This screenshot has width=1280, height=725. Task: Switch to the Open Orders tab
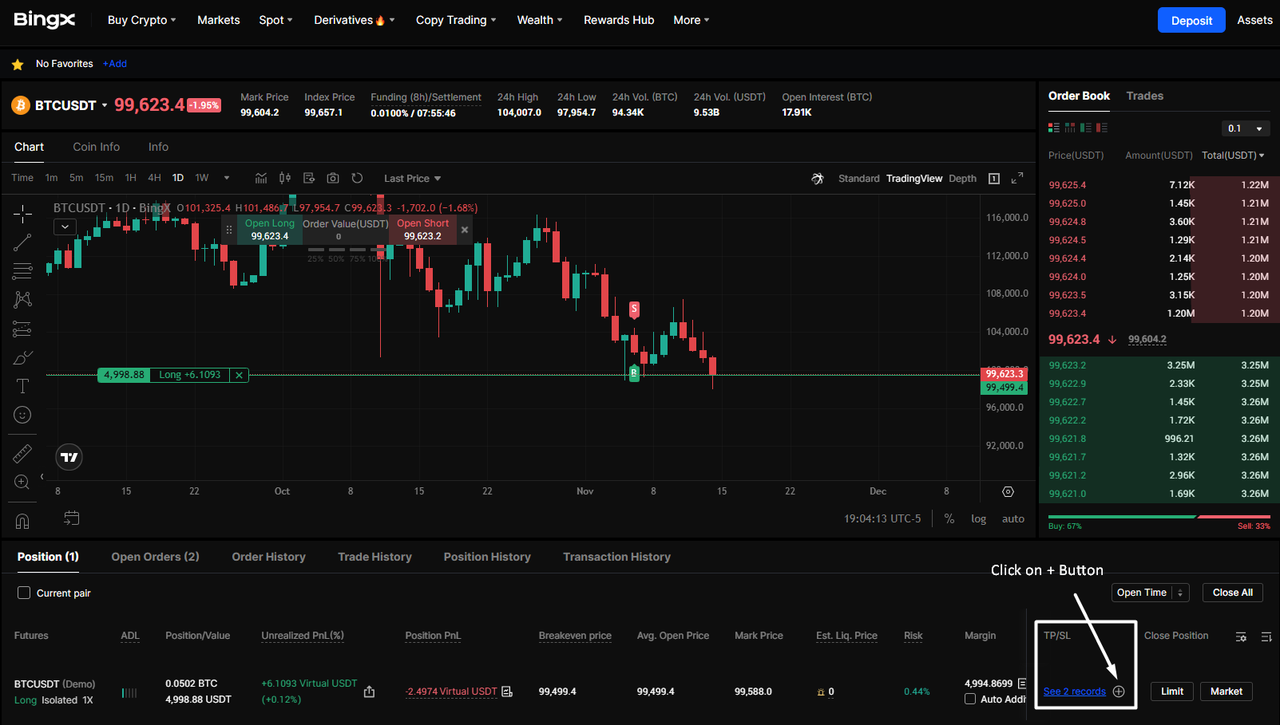tap(155, 557)
